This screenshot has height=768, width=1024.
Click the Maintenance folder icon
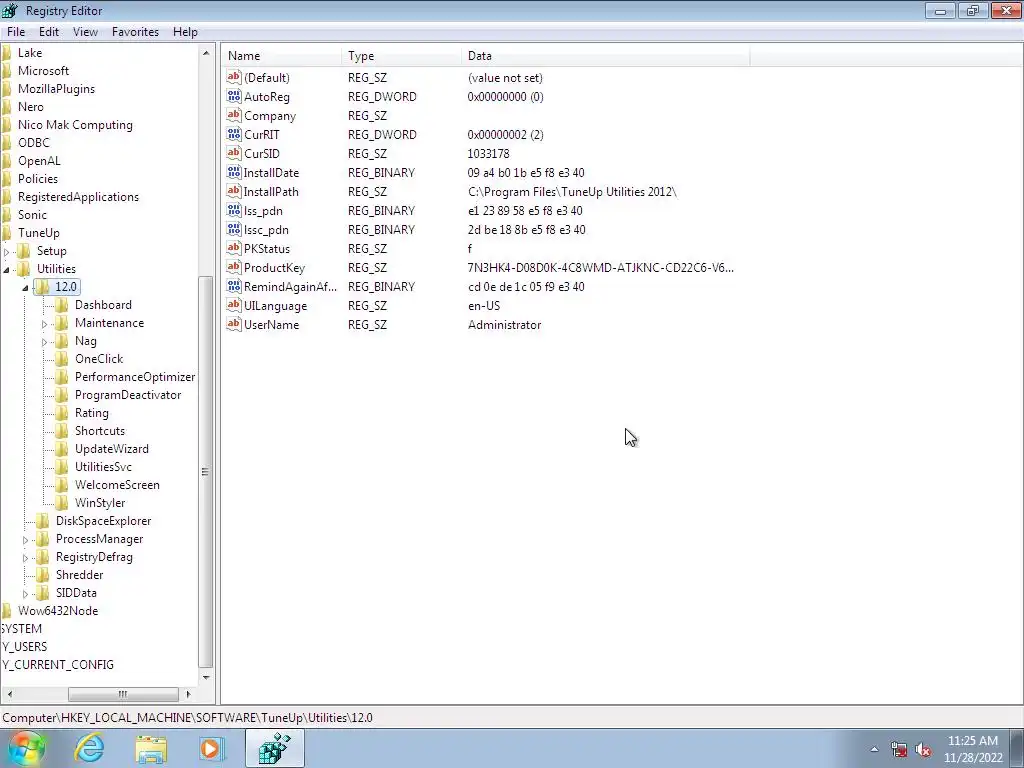62,323
